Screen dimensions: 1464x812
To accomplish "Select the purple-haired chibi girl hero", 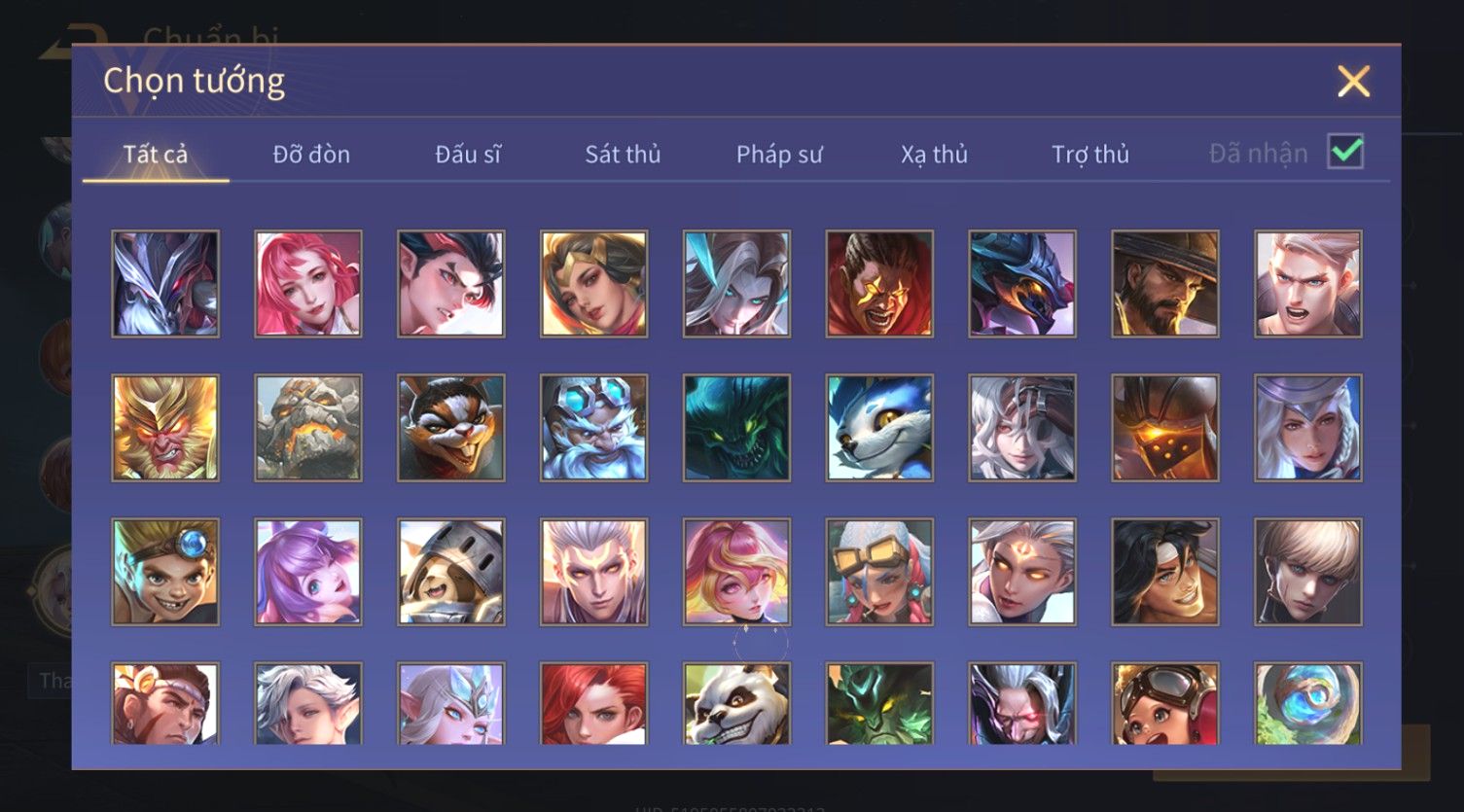I will [x=308, y=572].
